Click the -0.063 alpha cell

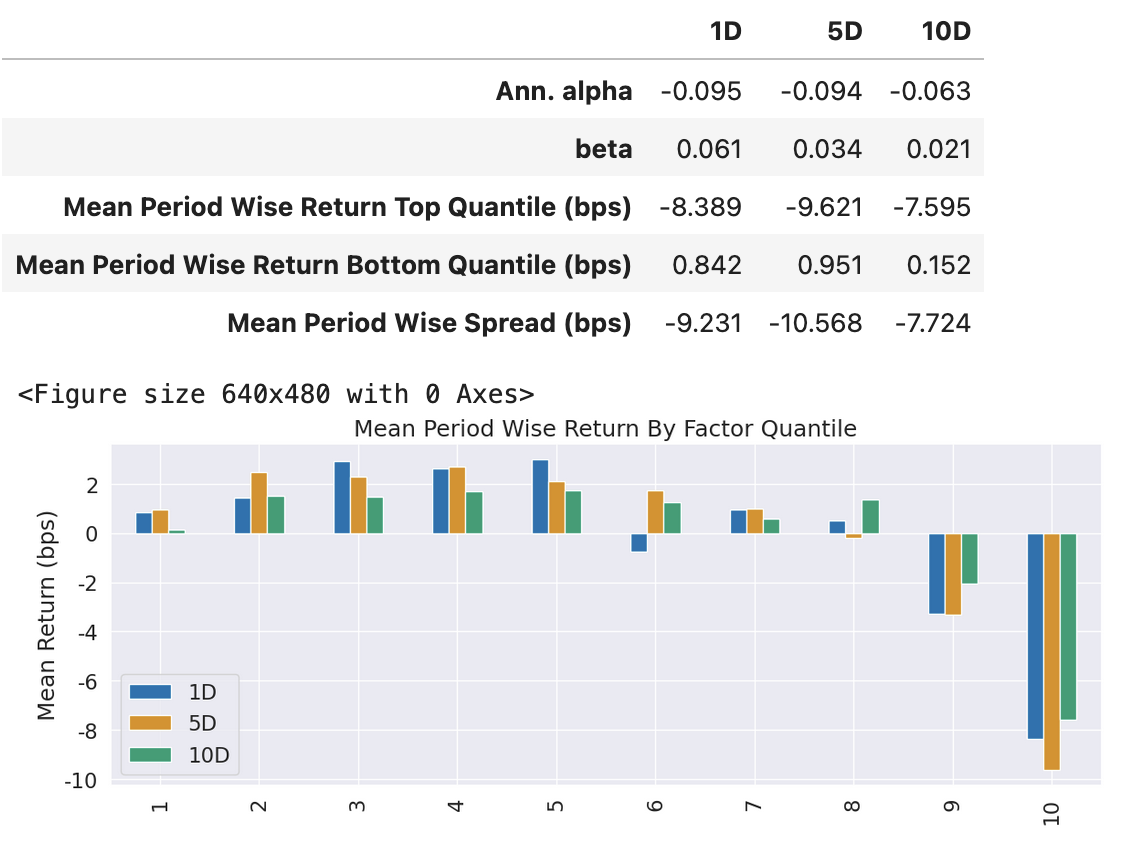pyautogui.click(x=930, y=92)
